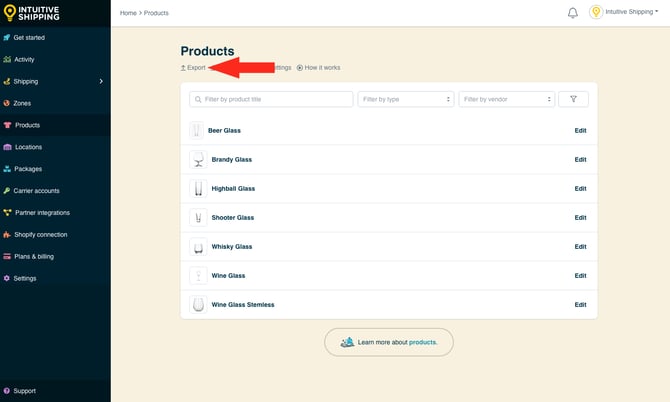Open Shopify connection menu item
This screenshot has width=670, height=402.
tap(41, 235)
